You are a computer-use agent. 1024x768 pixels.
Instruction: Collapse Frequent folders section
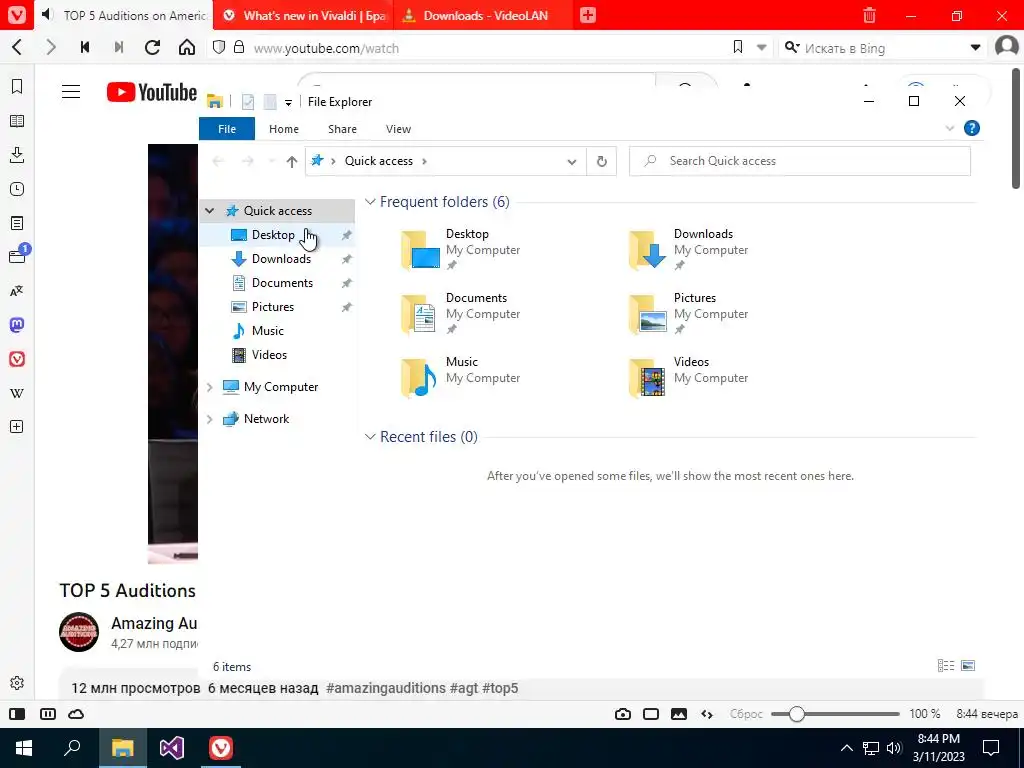370,202
